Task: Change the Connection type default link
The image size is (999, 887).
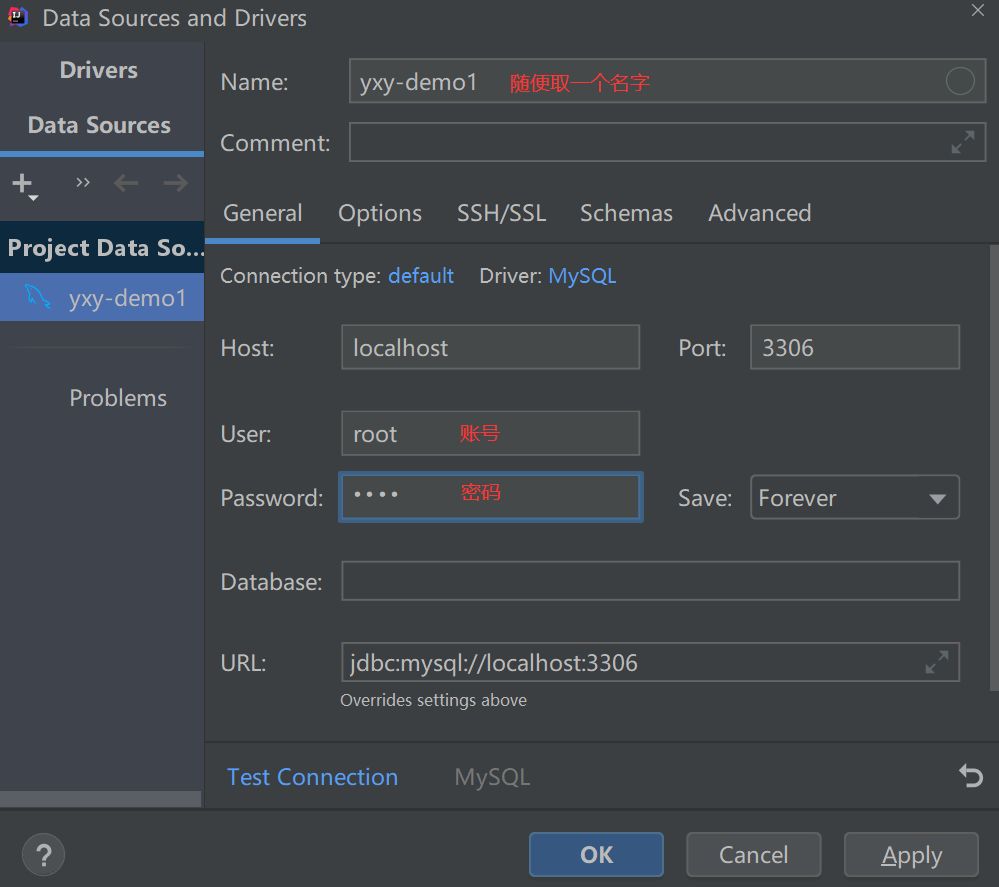Action: tap(420, 276)
